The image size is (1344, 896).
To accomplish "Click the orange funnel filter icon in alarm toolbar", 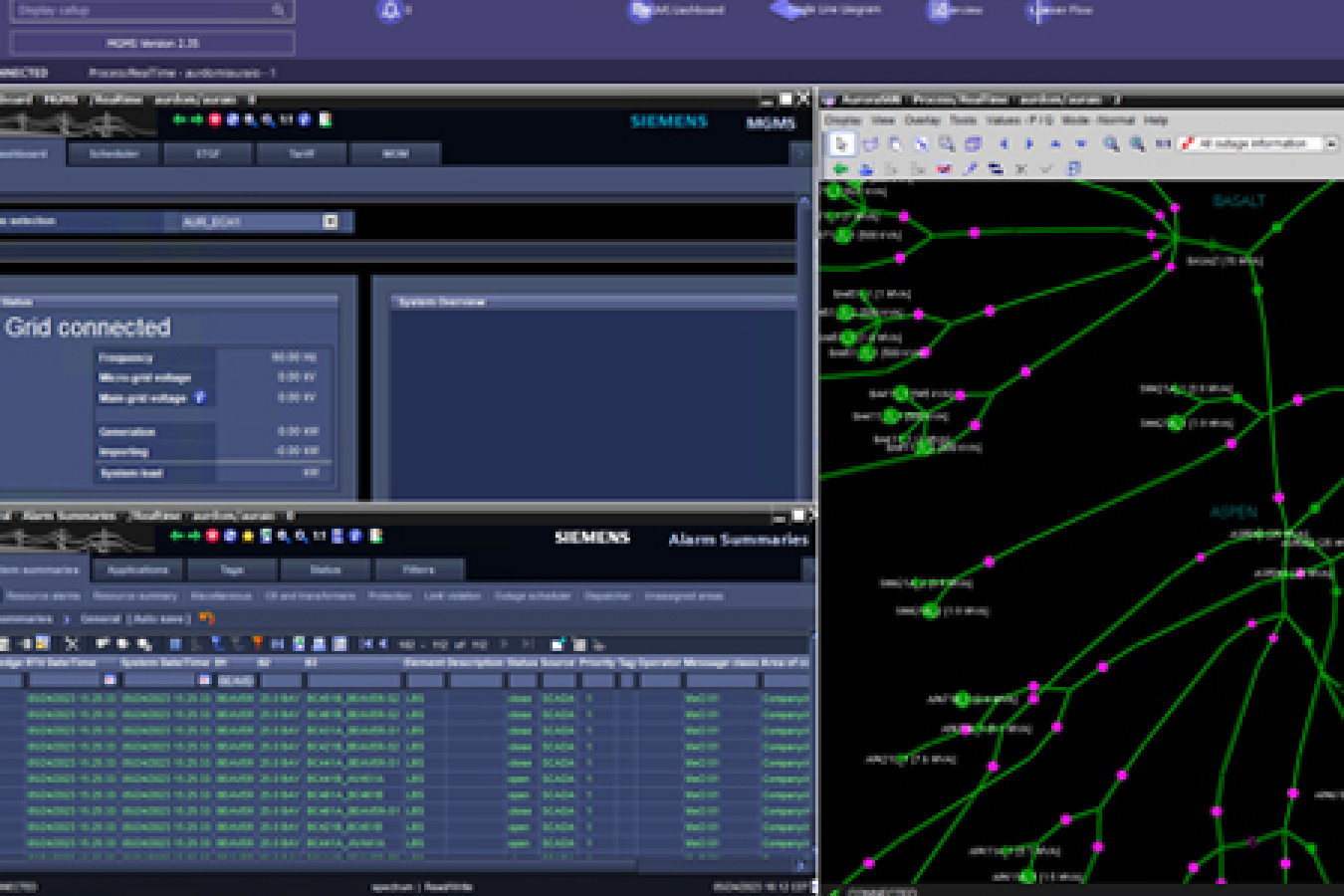I will tap(257, 644).
